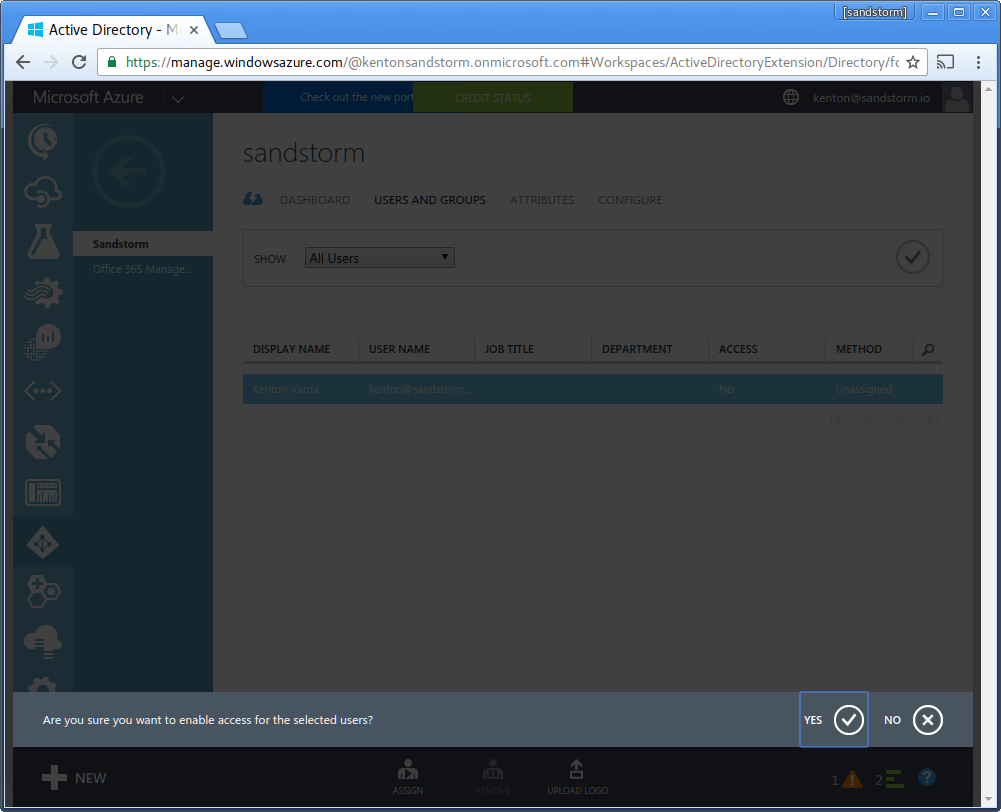
Task: Open the chart bubble sidebar icon
Action: click(43, 342)
